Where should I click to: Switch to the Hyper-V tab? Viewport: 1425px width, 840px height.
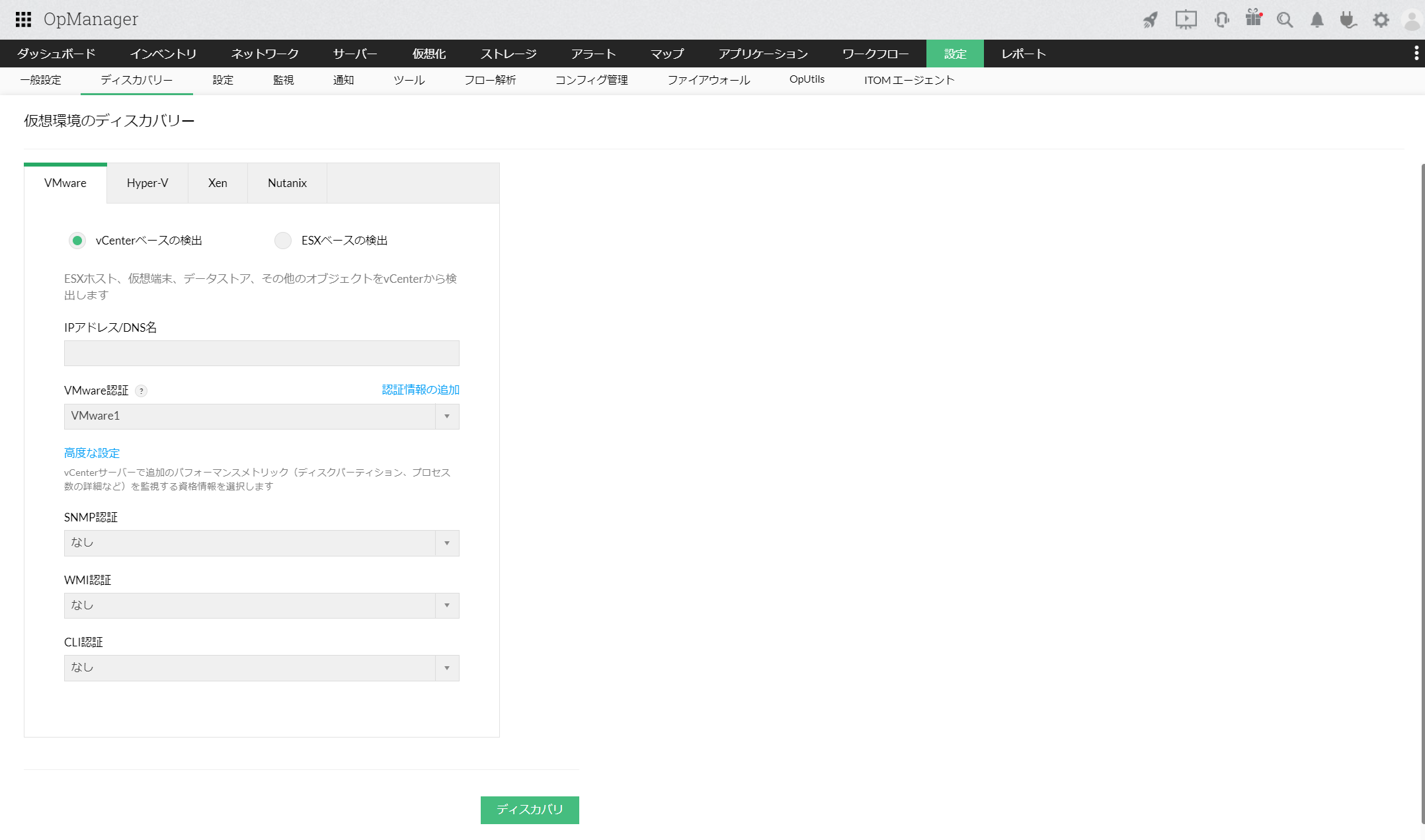point(147,183)
